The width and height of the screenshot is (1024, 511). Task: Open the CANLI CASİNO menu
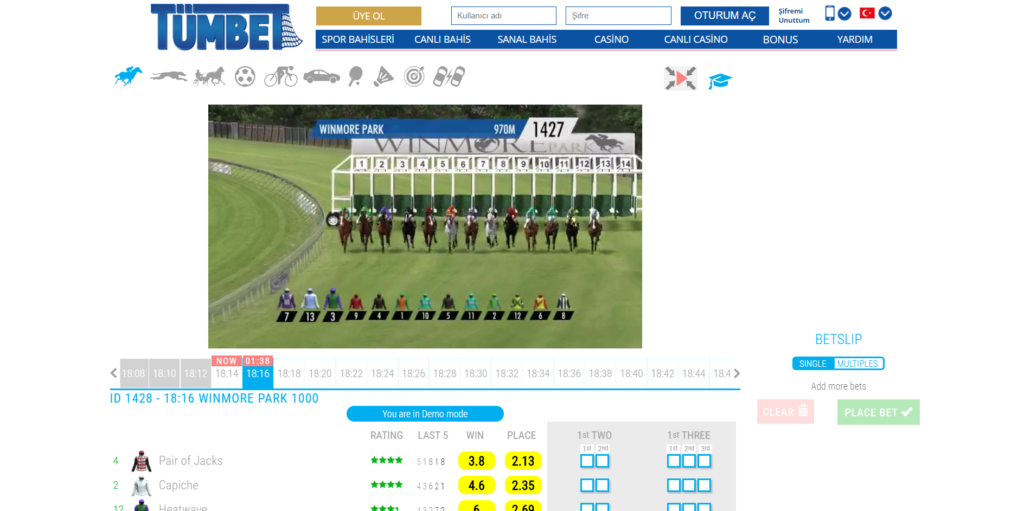pos(696,40)
